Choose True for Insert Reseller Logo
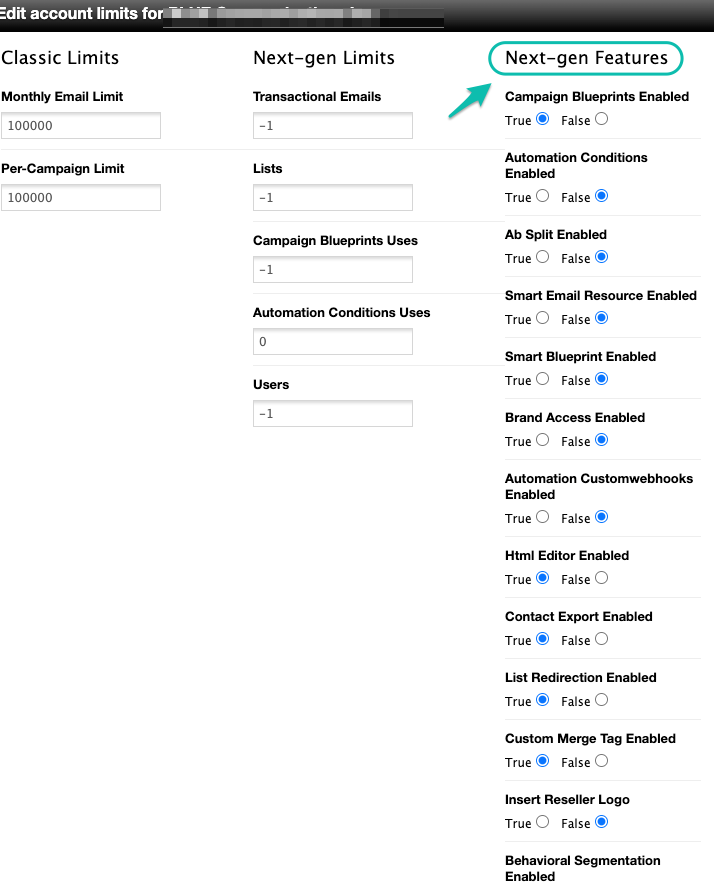The height and width of the screenshot is (890, 714). (543, 822)
